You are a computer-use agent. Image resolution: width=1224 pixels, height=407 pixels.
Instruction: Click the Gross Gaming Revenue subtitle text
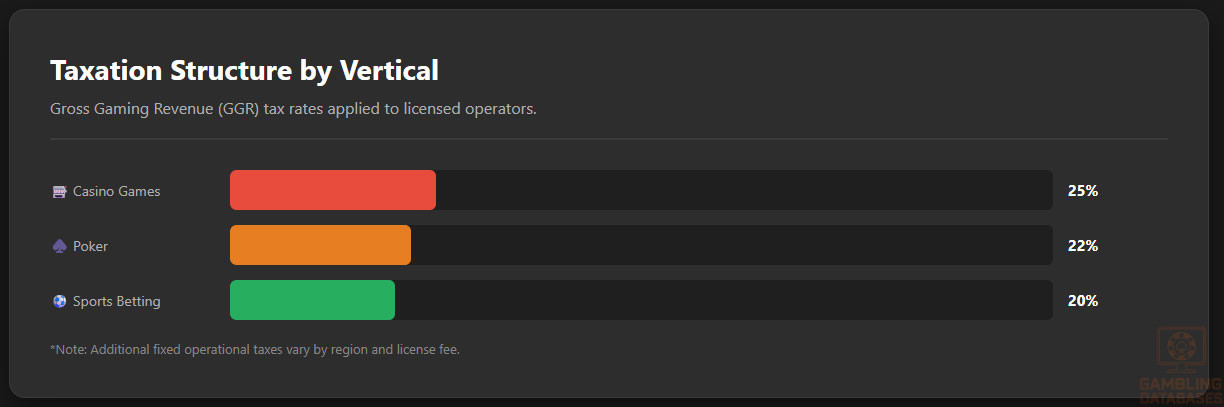[293, 108]
